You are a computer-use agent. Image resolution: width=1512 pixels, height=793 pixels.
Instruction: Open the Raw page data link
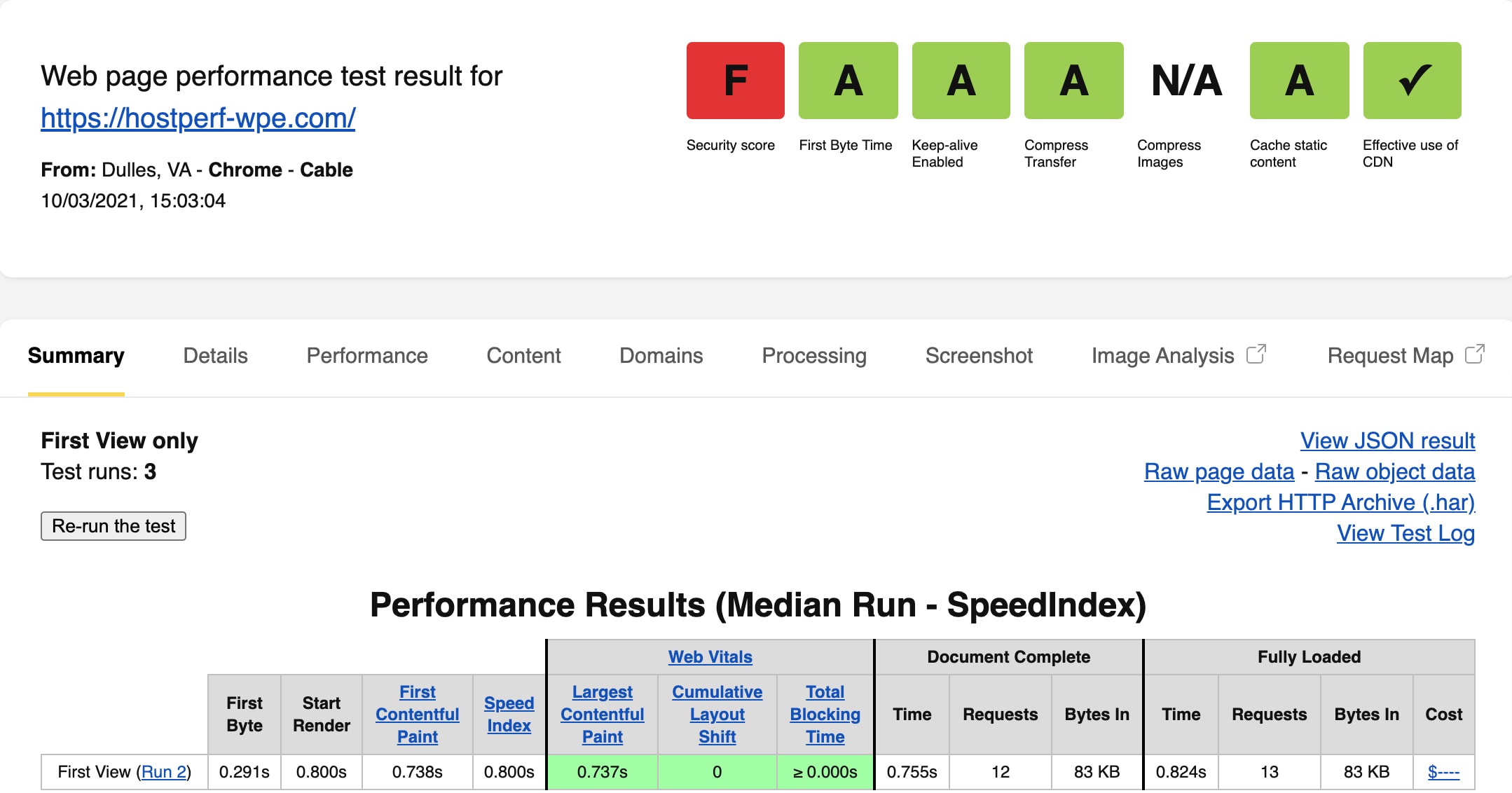click(1219, 471)
